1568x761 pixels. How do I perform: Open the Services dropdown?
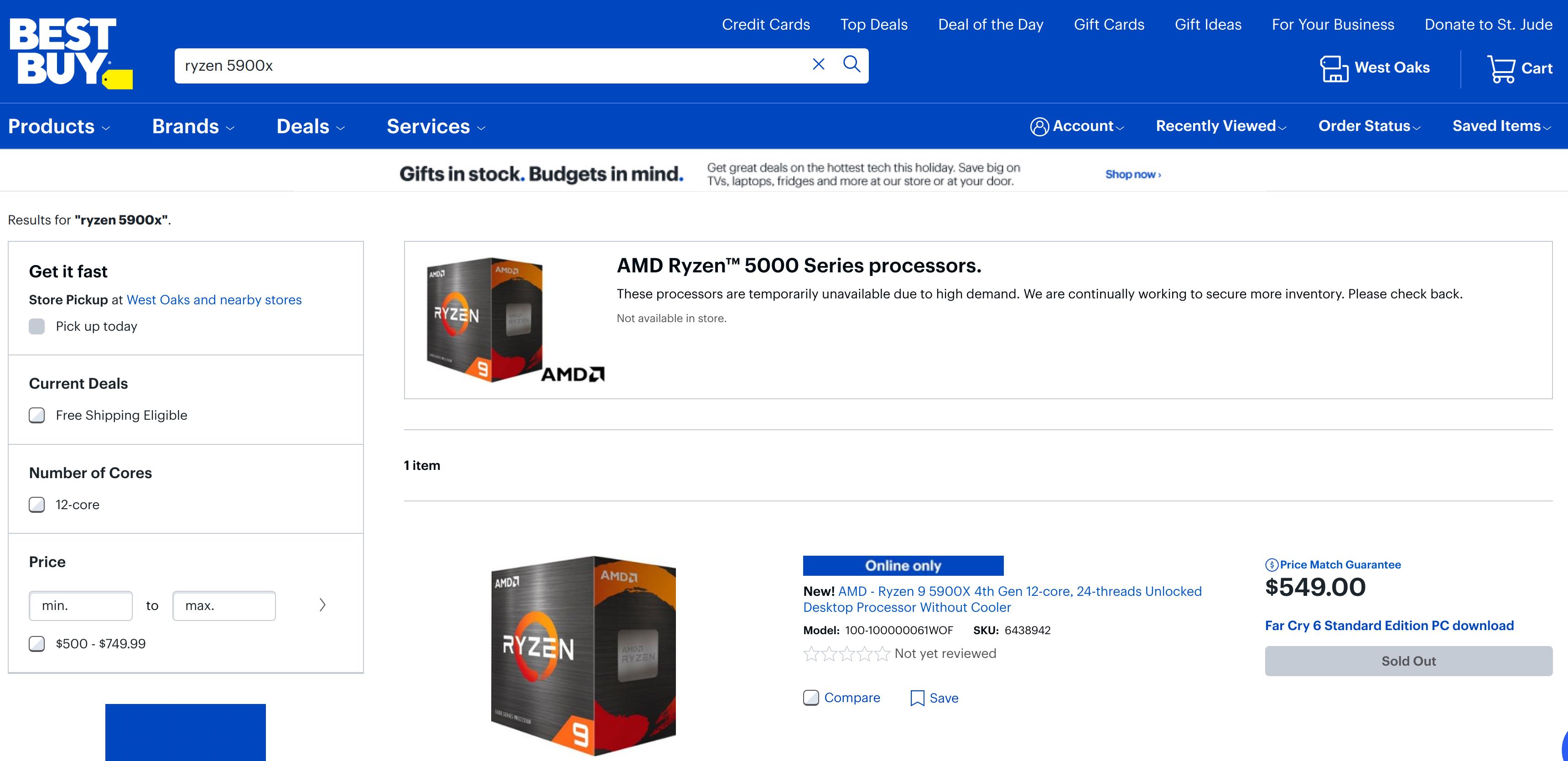point(436,127)
